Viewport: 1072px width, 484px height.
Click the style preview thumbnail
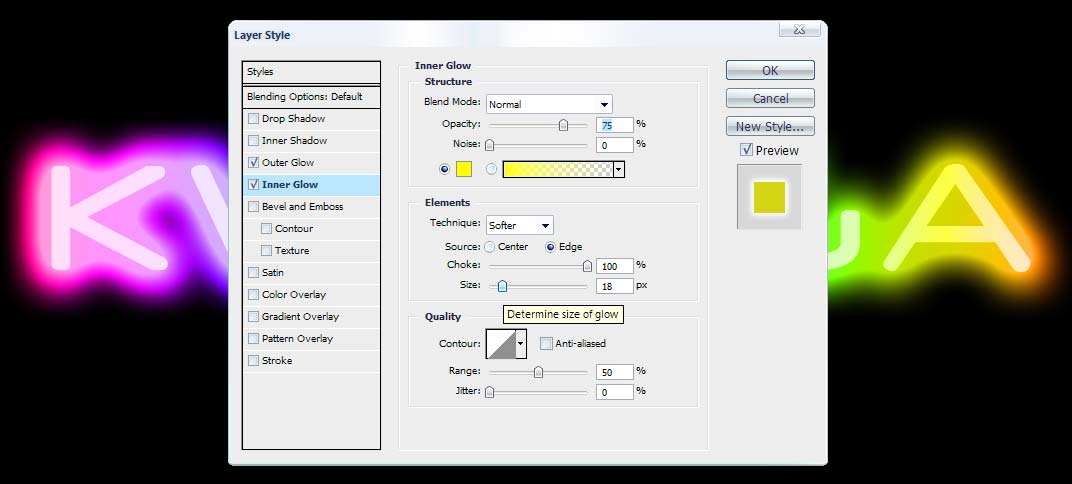(x=769, y=197)
